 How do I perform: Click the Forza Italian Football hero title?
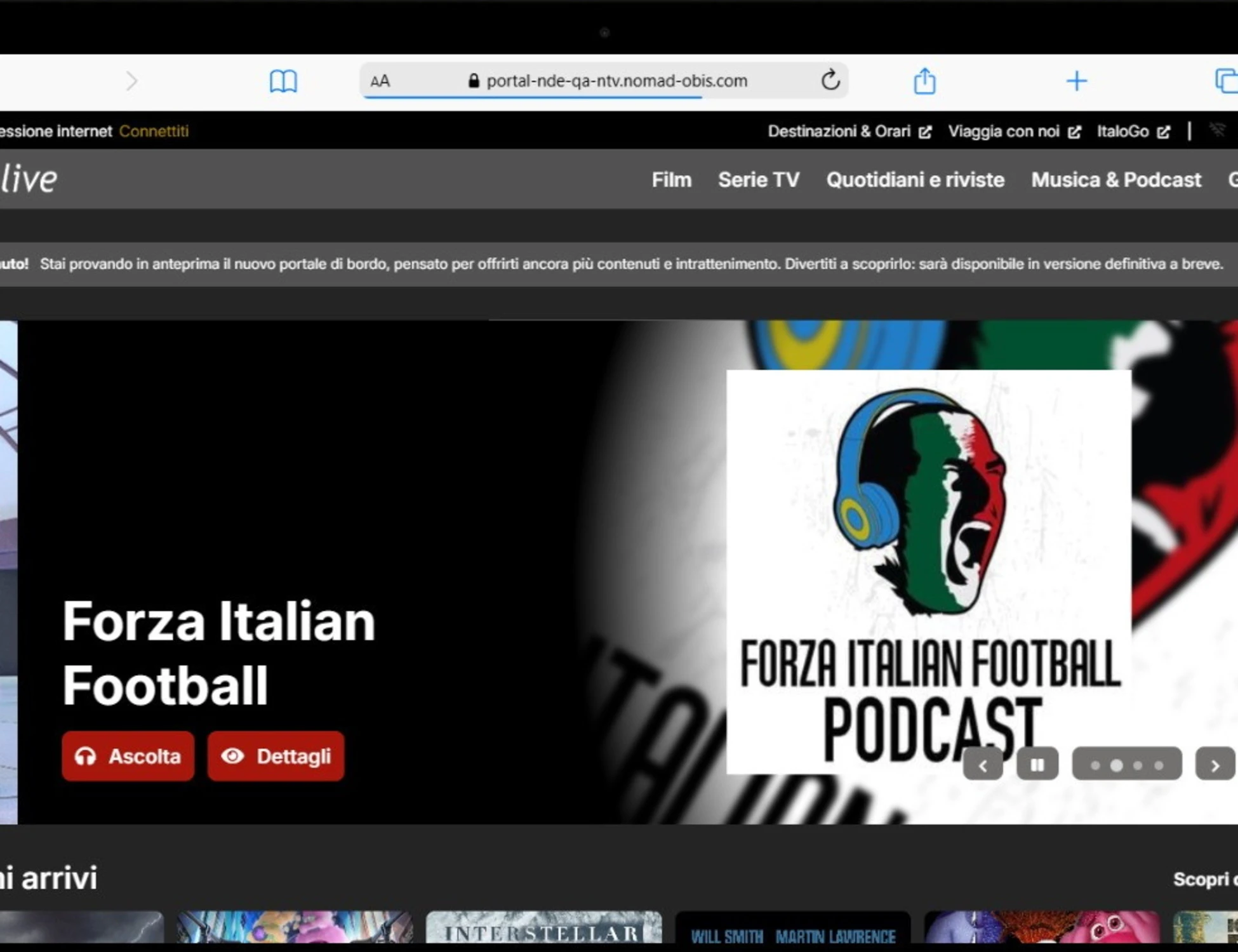[x=219, y=653]
